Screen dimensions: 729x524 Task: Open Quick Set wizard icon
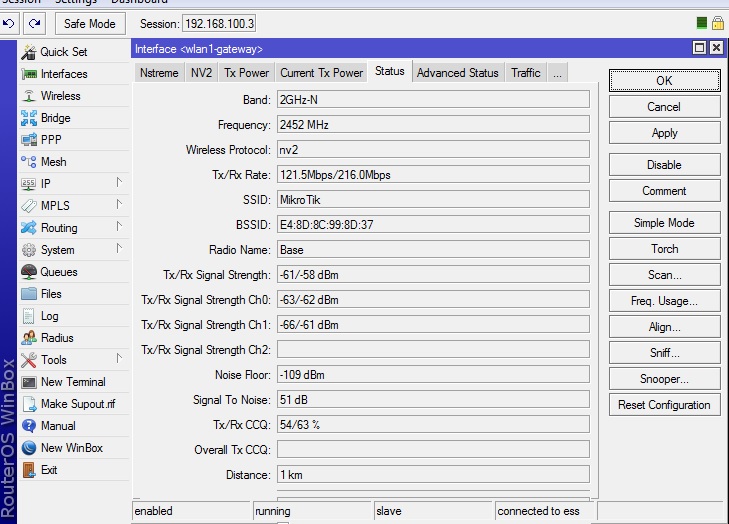tap(28, 52)
